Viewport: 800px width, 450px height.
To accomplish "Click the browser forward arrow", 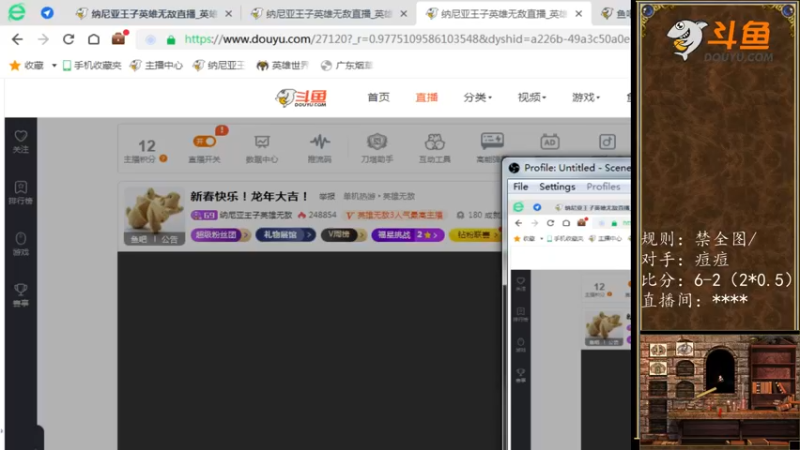I will [x=43, y=39].
